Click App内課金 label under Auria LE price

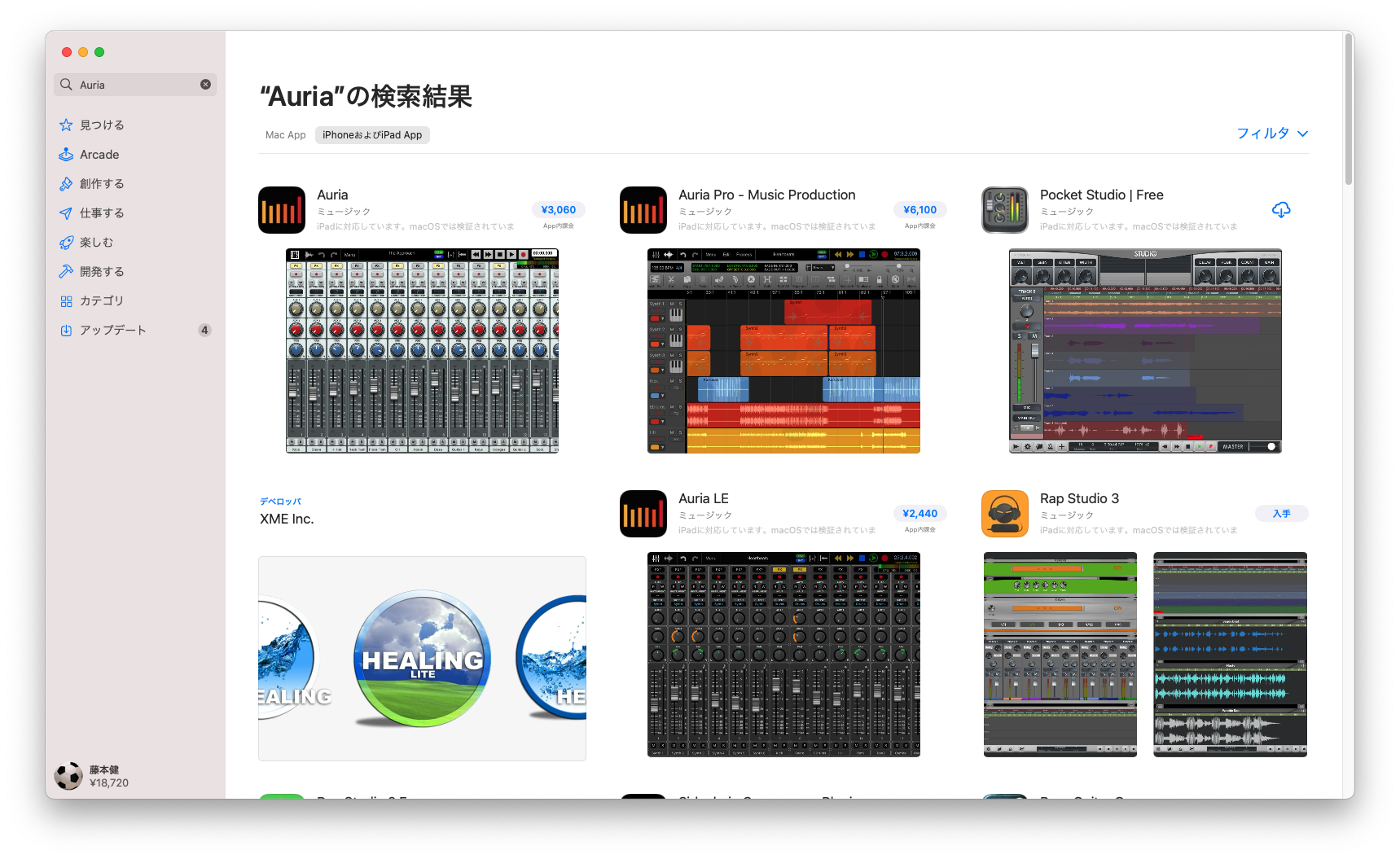pos(920,530)
